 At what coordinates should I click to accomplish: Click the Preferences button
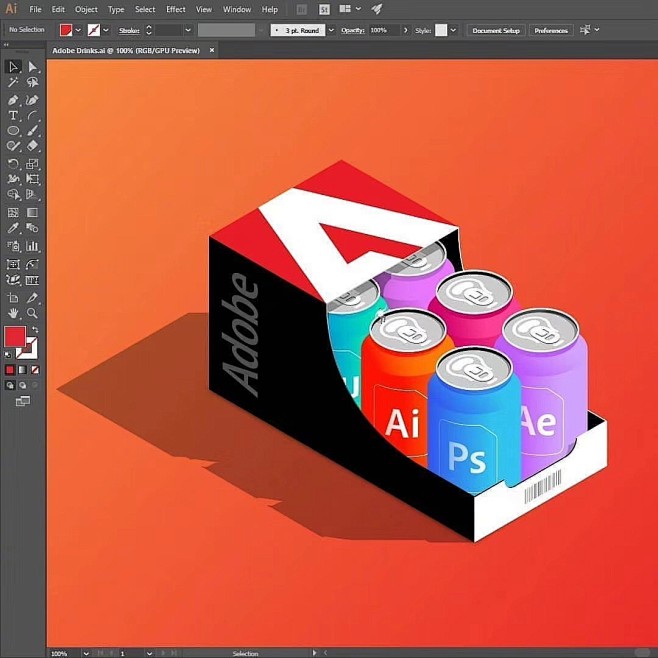551,30
